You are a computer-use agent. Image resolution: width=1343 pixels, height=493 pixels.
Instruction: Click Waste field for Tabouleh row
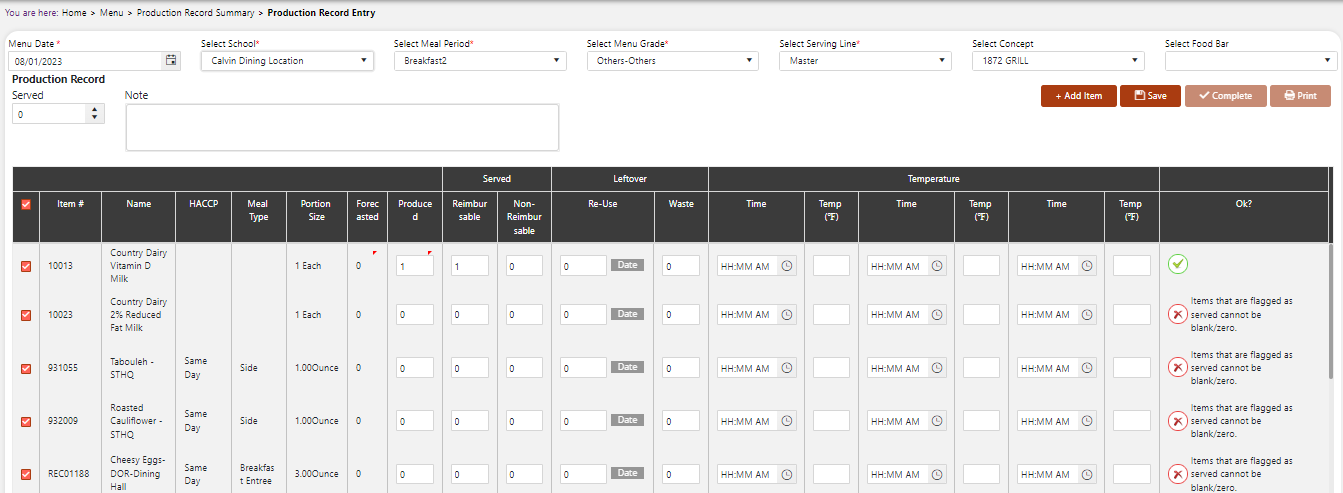(681, 368)
